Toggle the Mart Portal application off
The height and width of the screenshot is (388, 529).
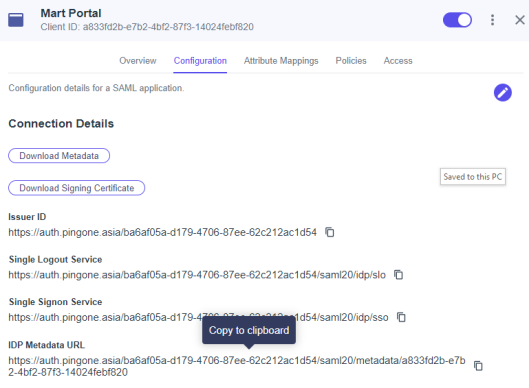(x=457, y=20)
